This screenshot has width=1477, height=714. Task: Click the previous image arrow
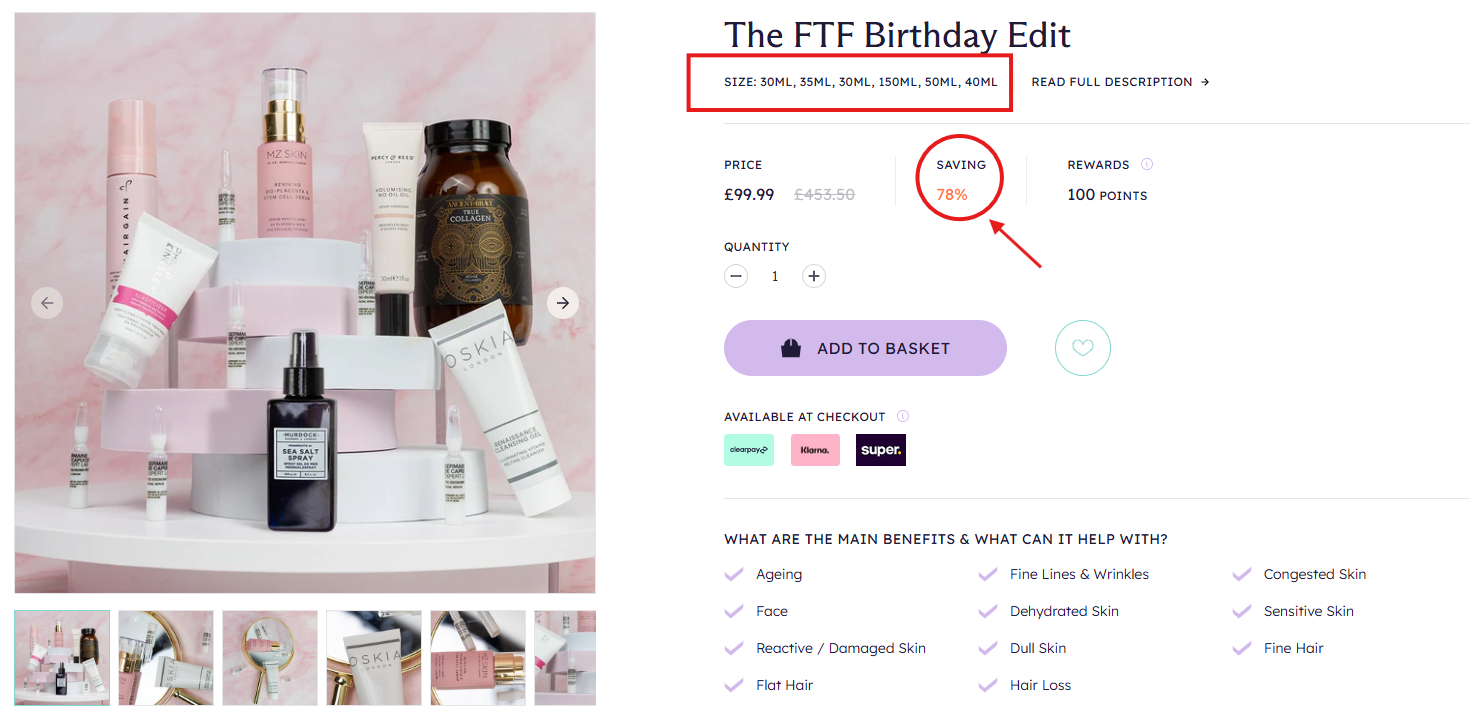(47, 302)
